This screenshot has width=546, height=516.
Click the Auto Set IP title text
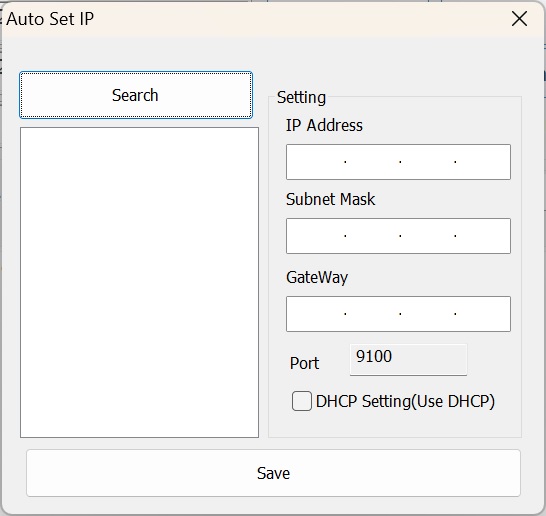tap(50, 19)
